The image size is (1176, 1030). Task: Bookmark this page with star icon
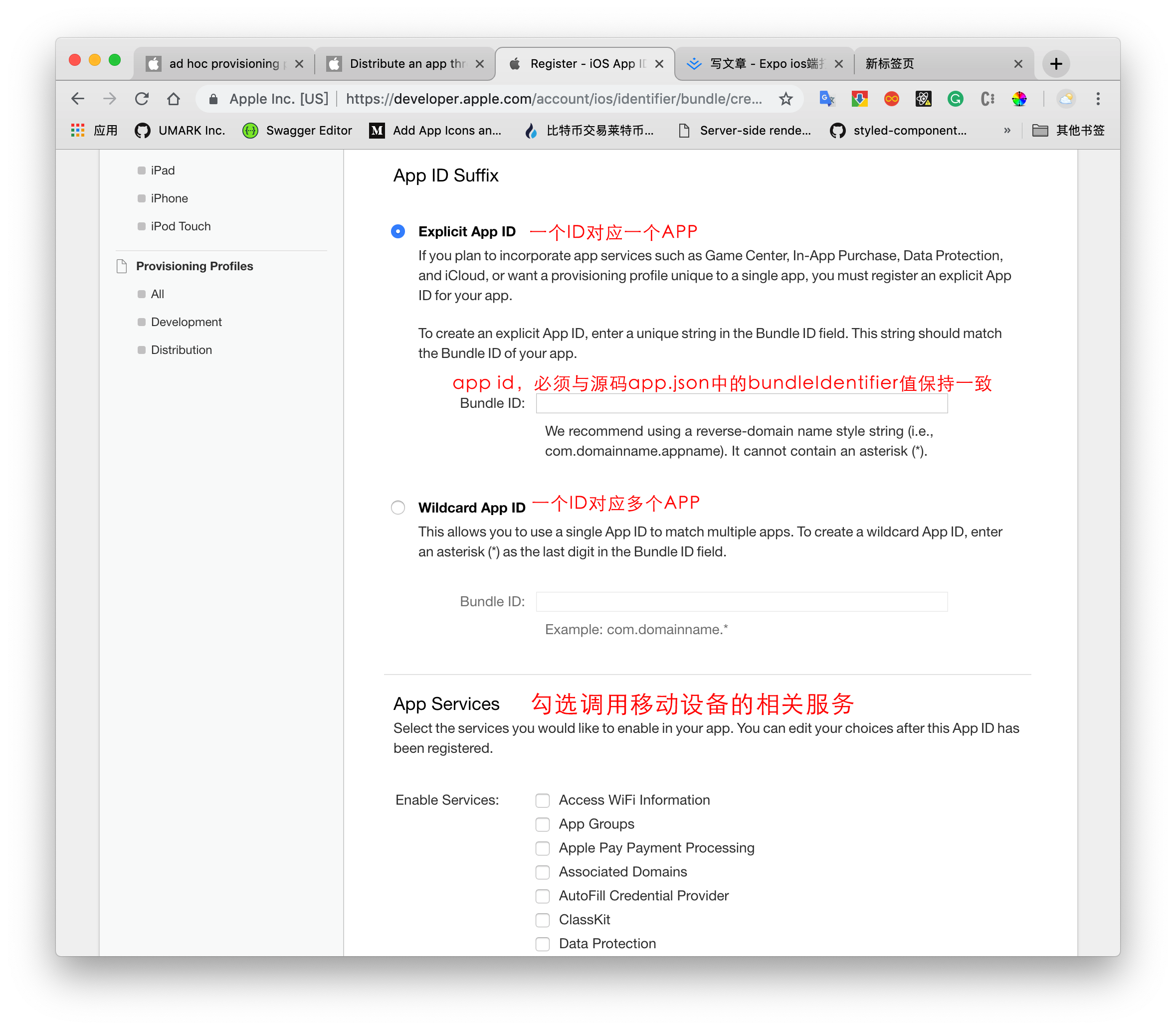(x=785, y=99)
